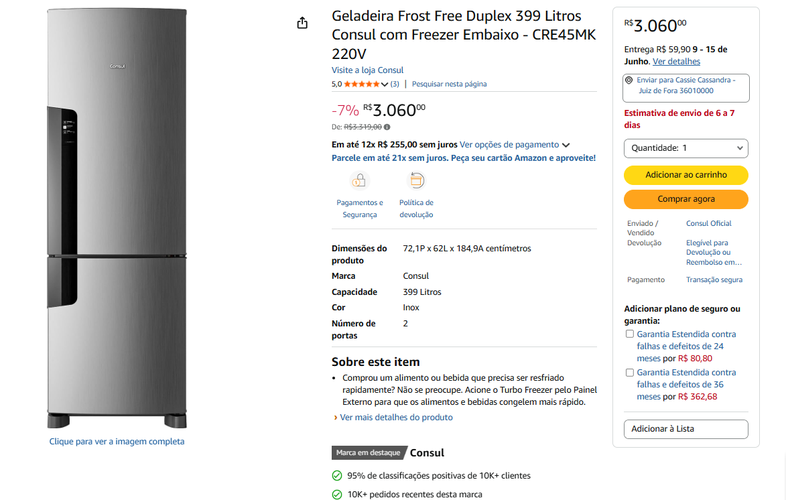Viewport: 786px width, 500px height.
Task: Open the Pagamentos e Segurança lock icon
Action: click(359, 181)
